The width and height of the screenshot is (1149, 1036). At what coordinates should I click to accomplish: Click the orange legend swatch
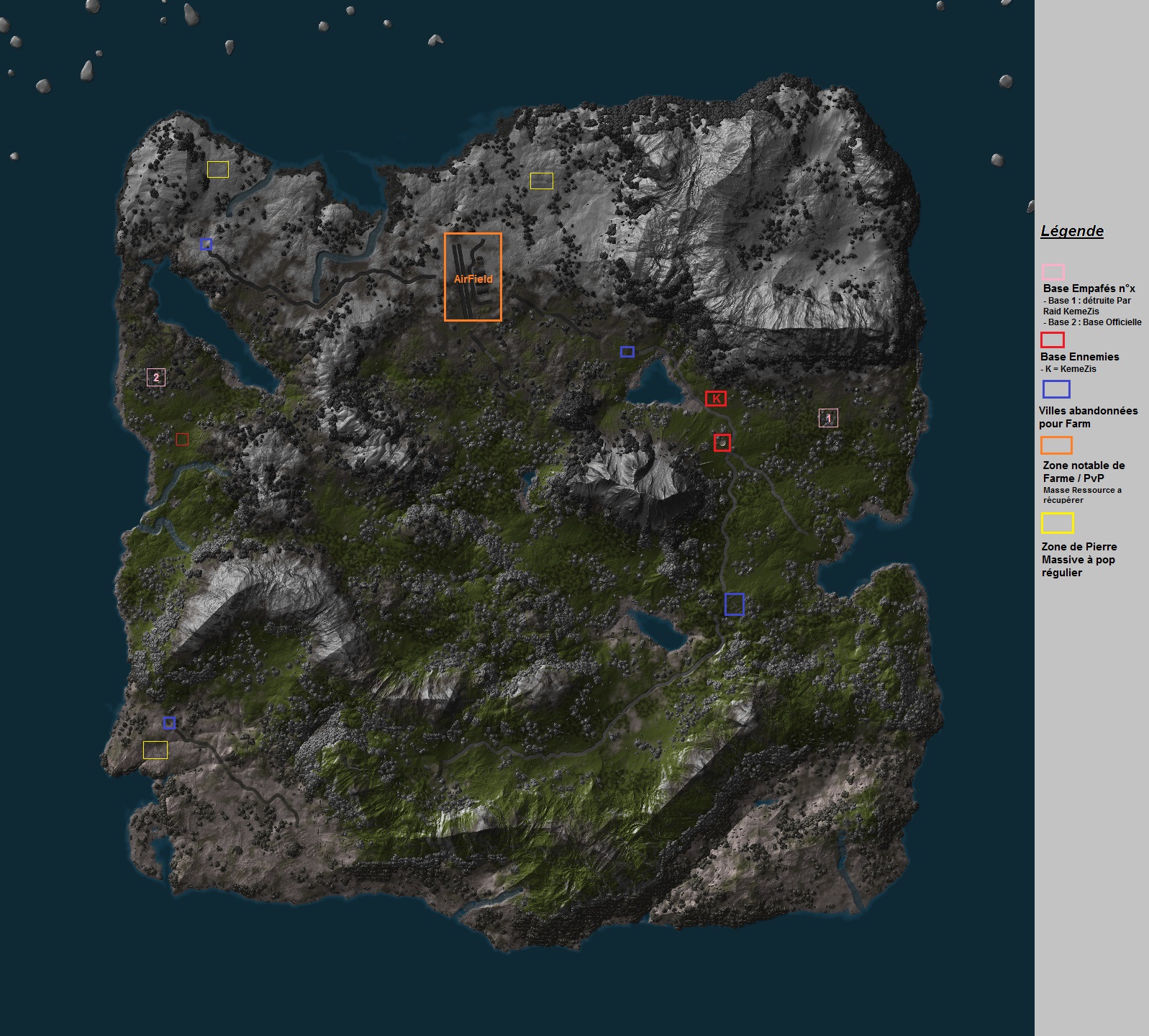click(1056, 445)
